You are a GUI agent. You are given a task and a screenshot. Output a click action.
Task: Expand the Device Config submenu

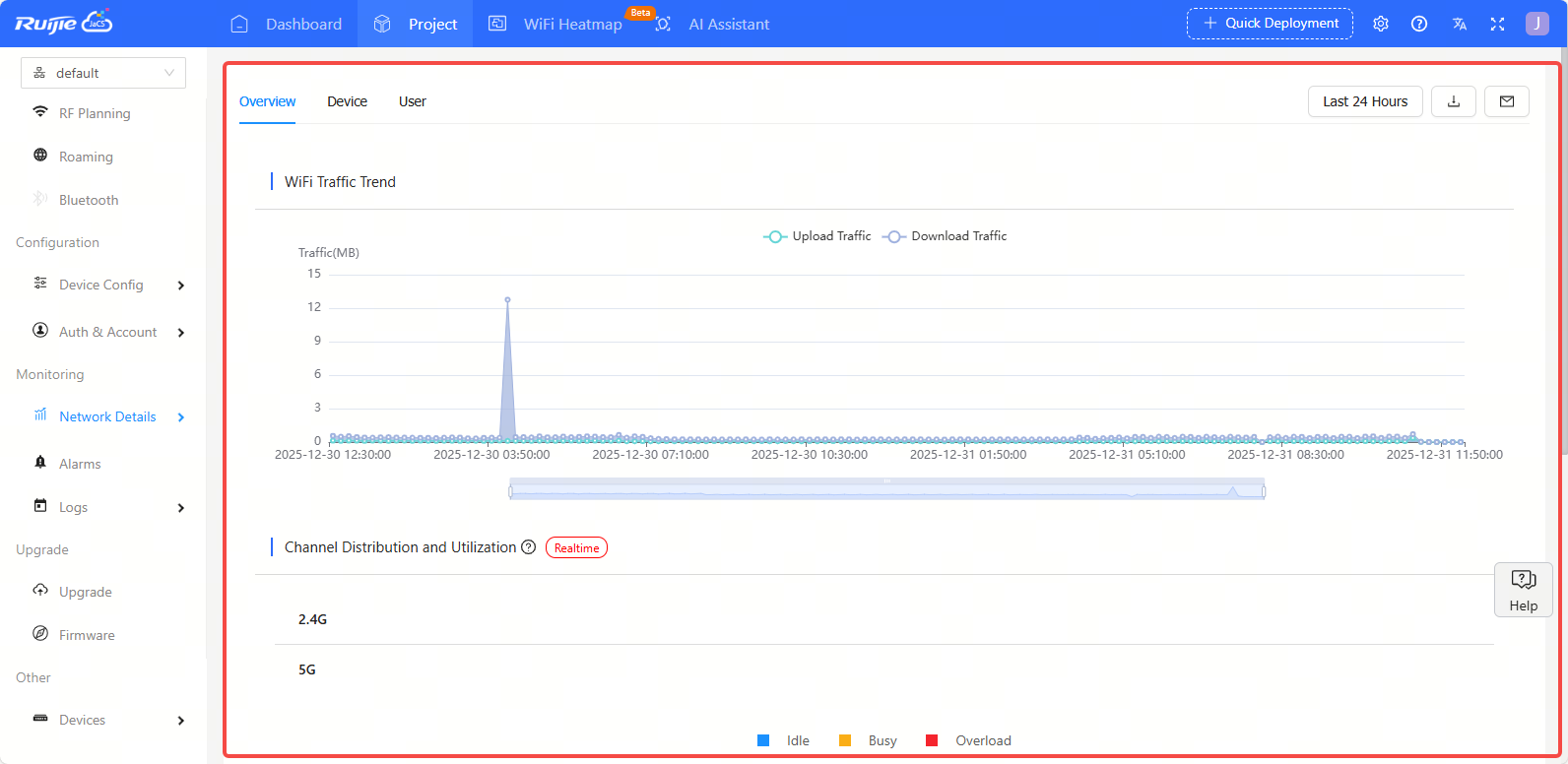[108, 286]
